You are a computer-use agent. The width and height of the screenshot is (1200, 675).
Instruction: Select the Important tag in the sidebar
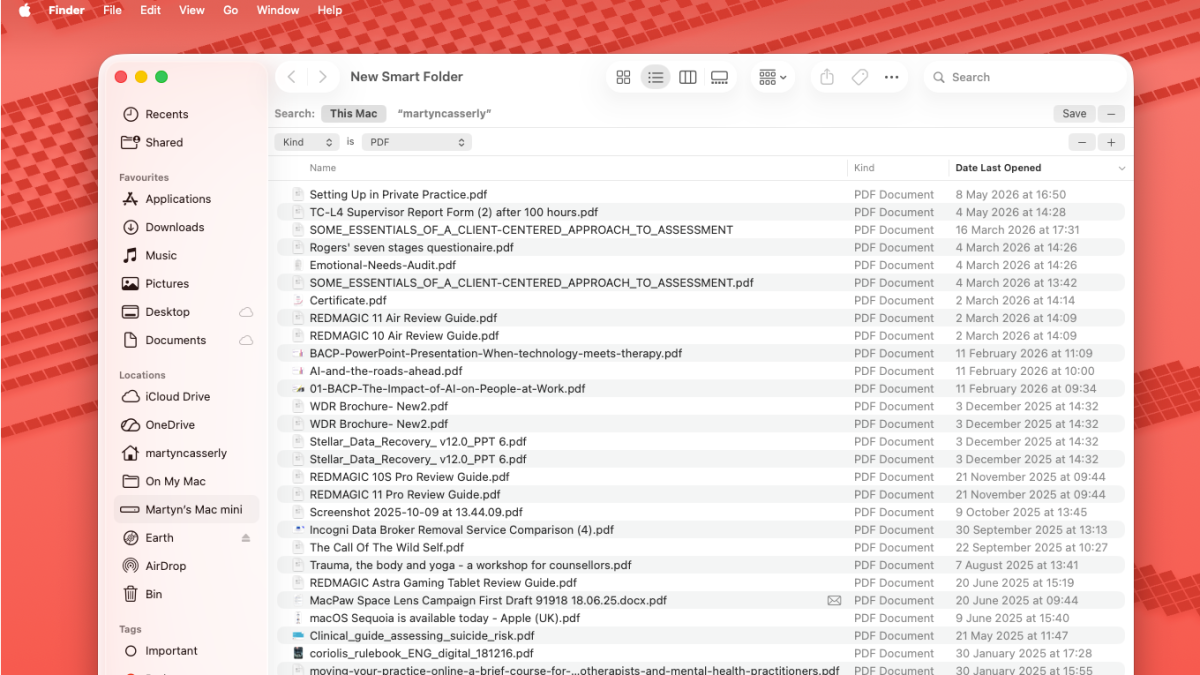tap(186, 651)
